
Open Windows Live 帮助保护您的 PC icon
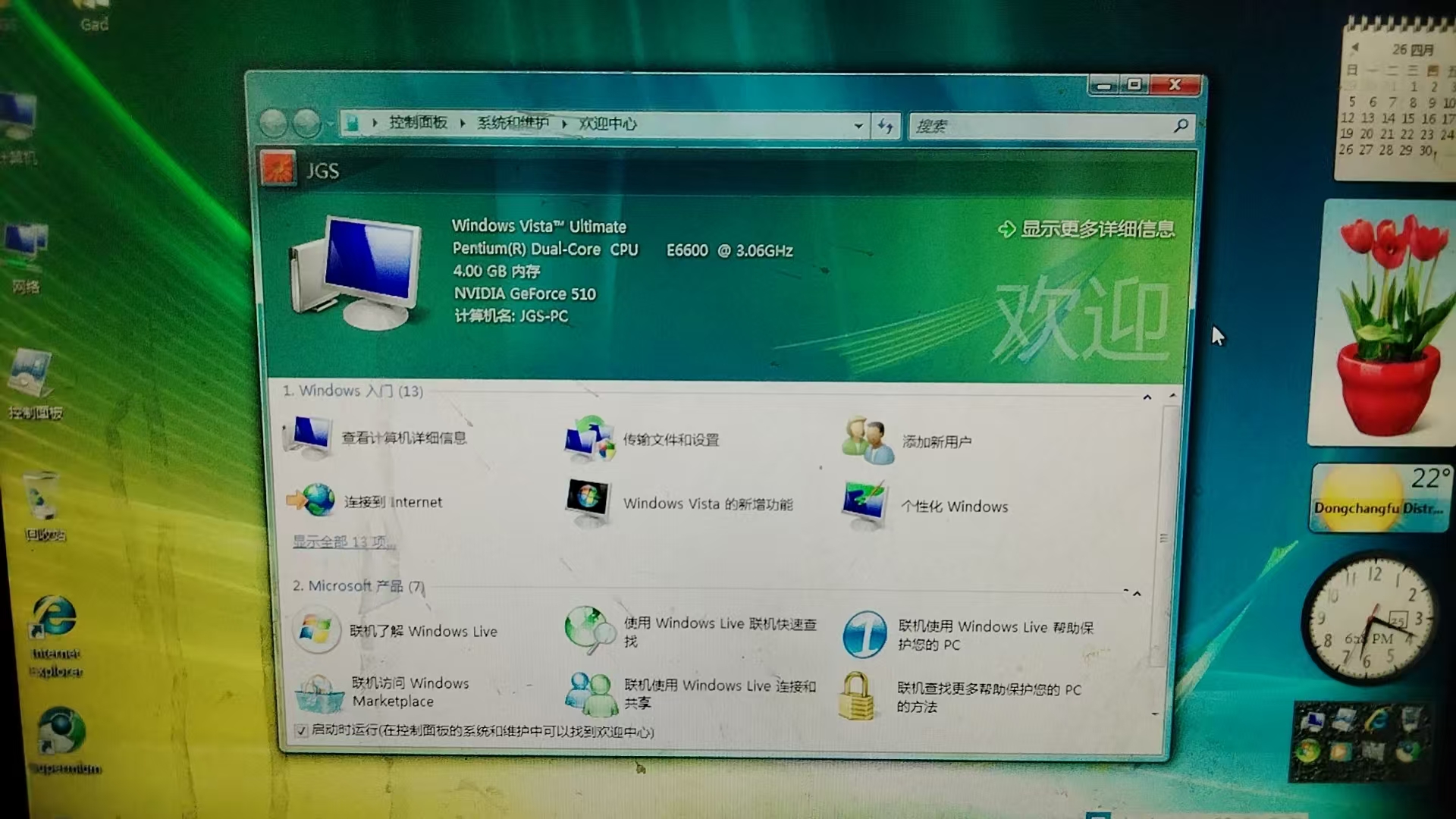point(864,634)
